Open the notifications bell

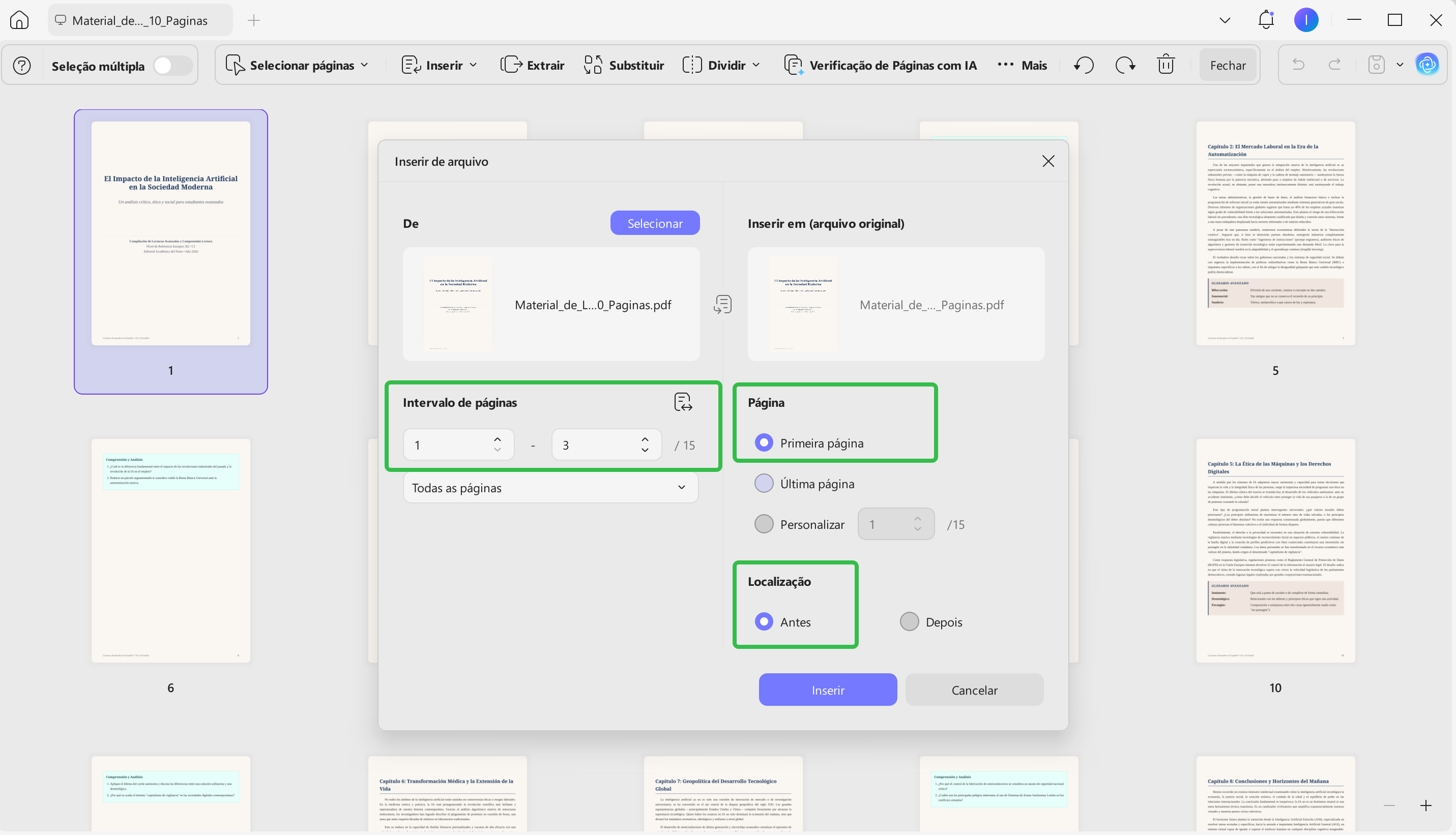[1266, 20]
